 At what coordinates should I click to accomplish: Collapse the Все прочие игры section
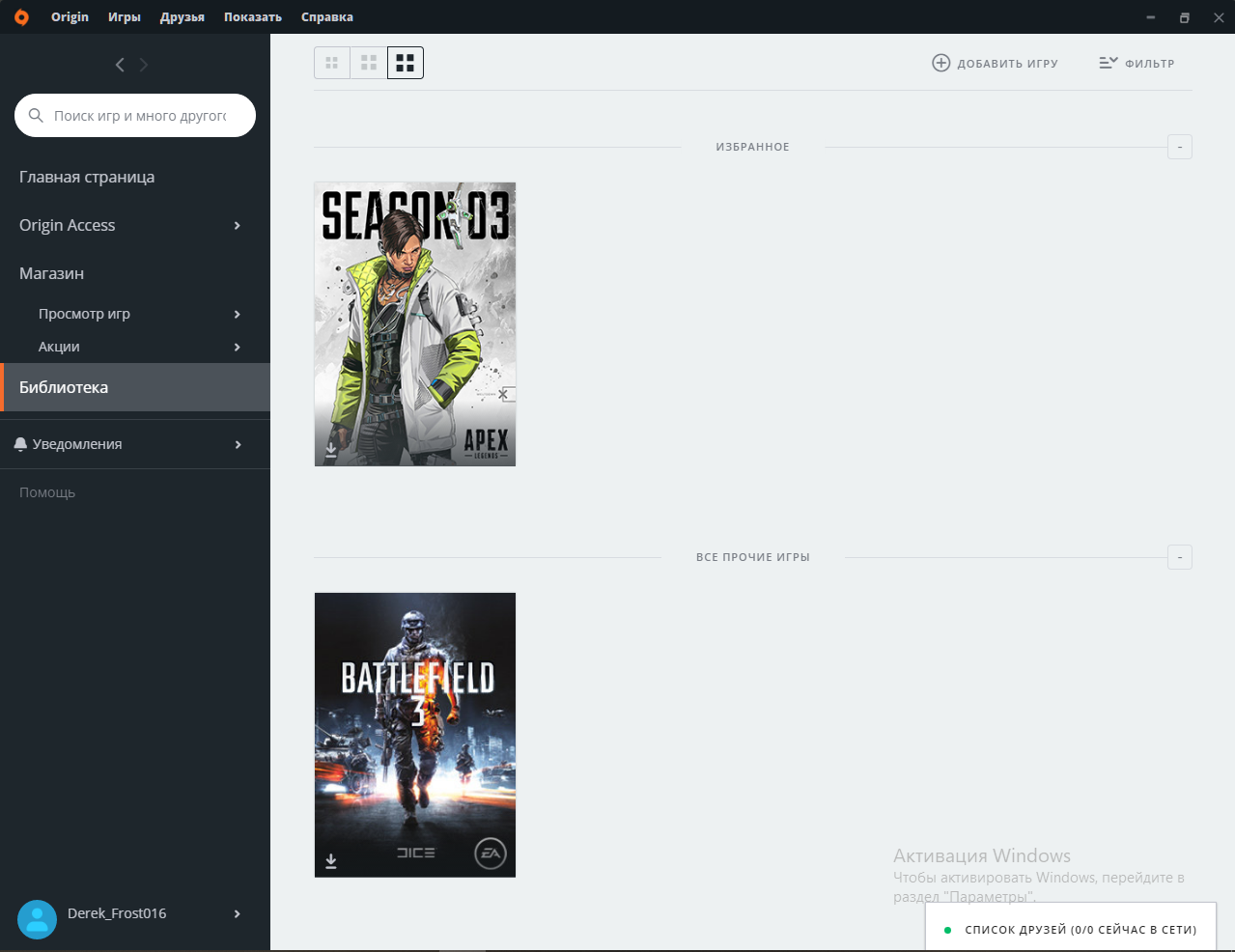click(1180, 557)
